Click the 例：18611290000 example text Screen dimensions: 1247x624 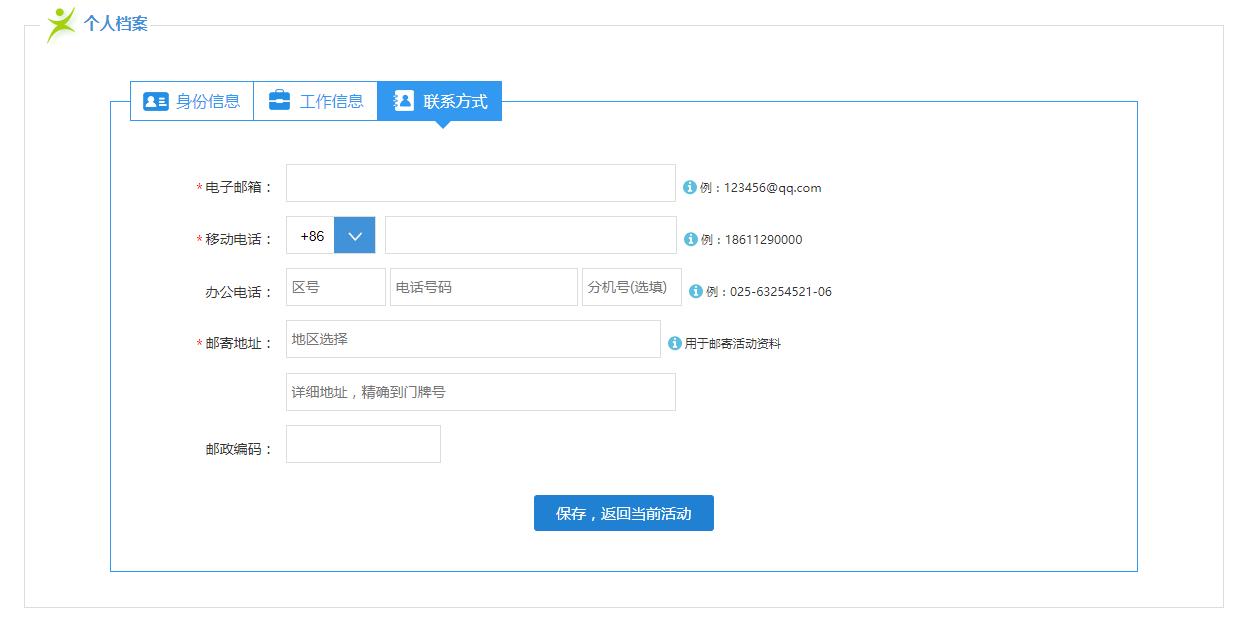[752, 239]
